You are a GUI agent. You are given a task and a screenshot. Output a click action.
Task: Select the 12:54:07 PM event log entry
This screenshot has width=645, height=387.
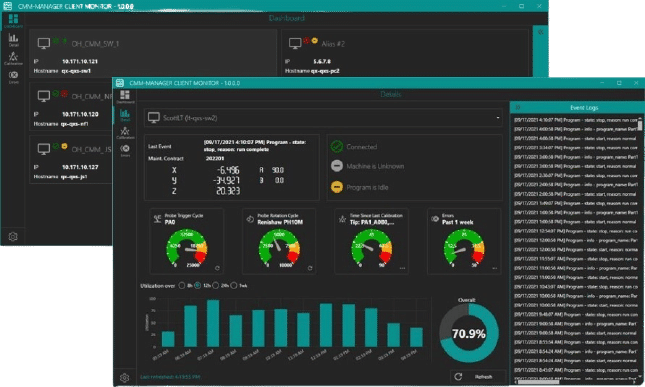pos(575,231)
